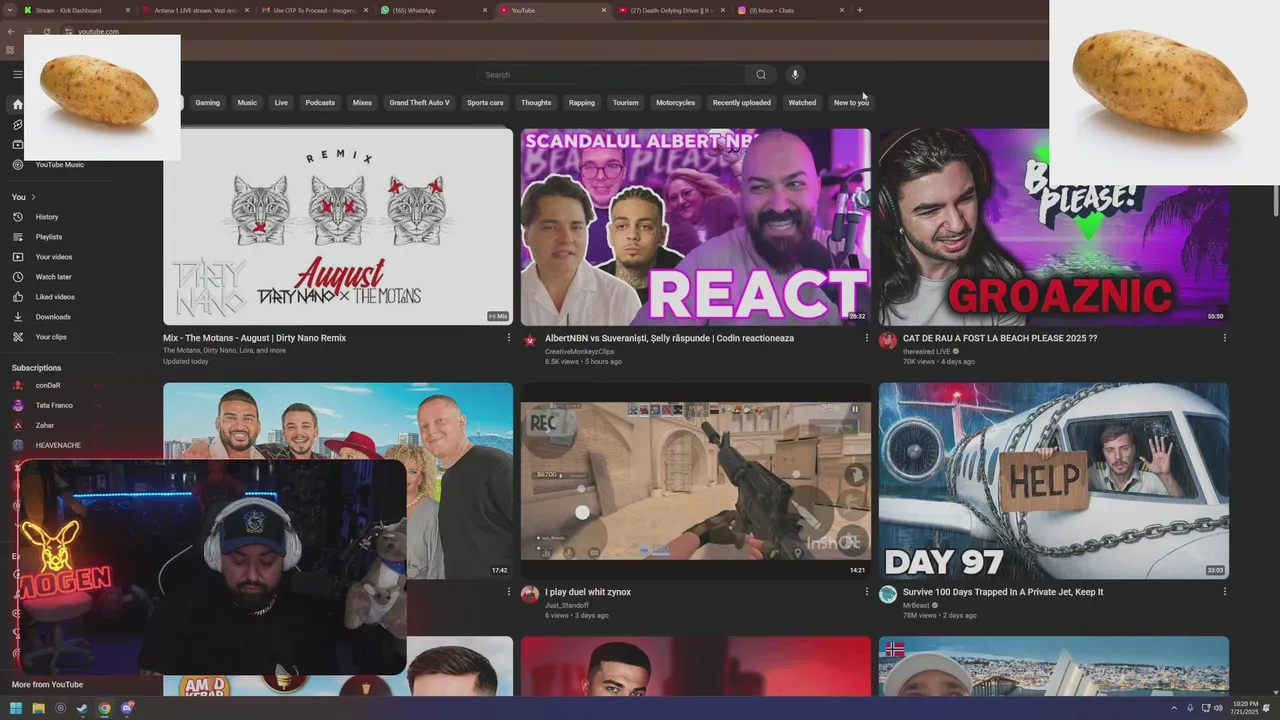The image size is (1280, 720).
Task: Switch to Antena 1 LIVE stream tab
Action: (195, 10)
